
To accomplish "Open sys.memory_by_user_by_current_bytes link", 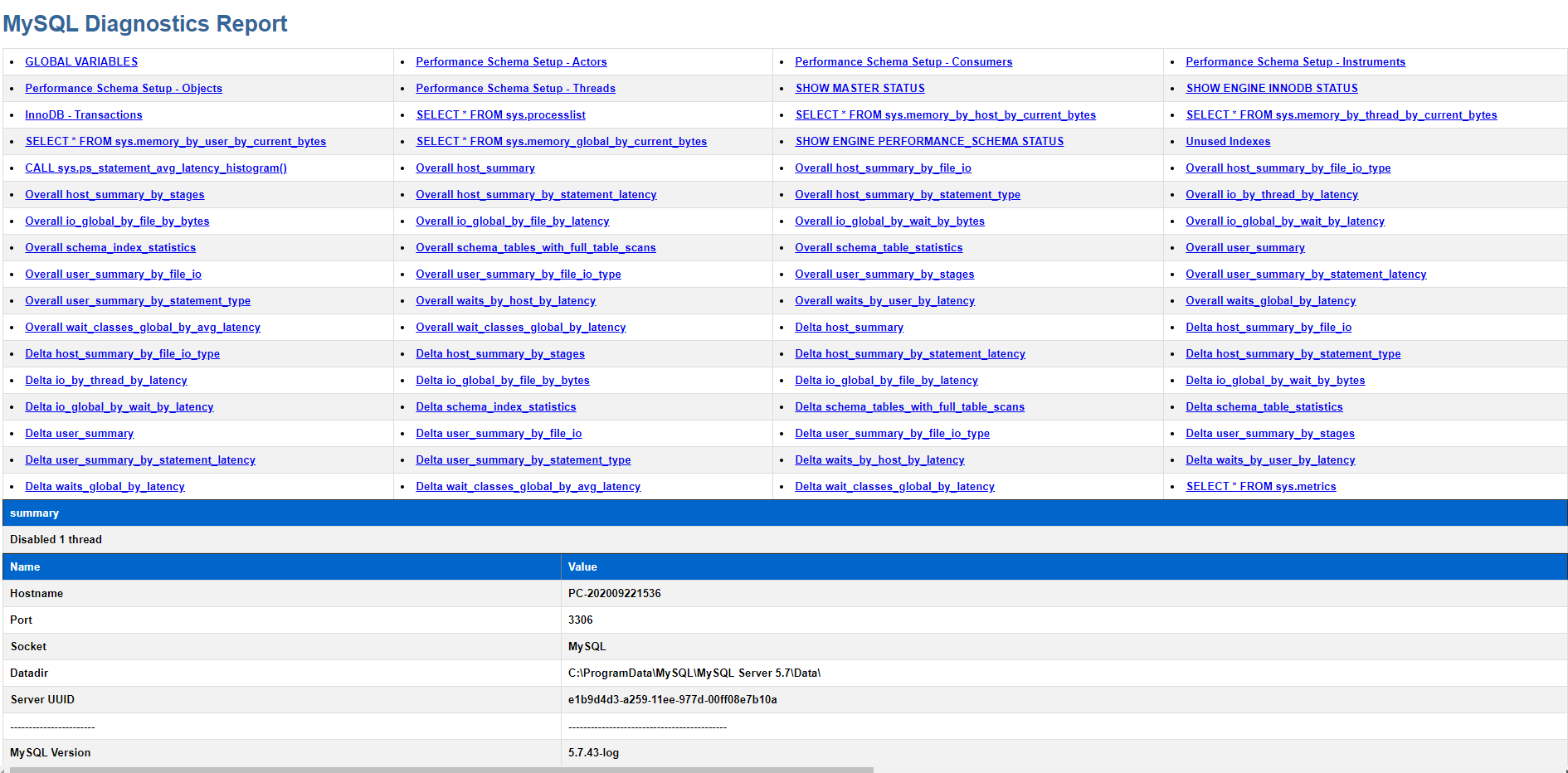I will click(x=176, y=142).
